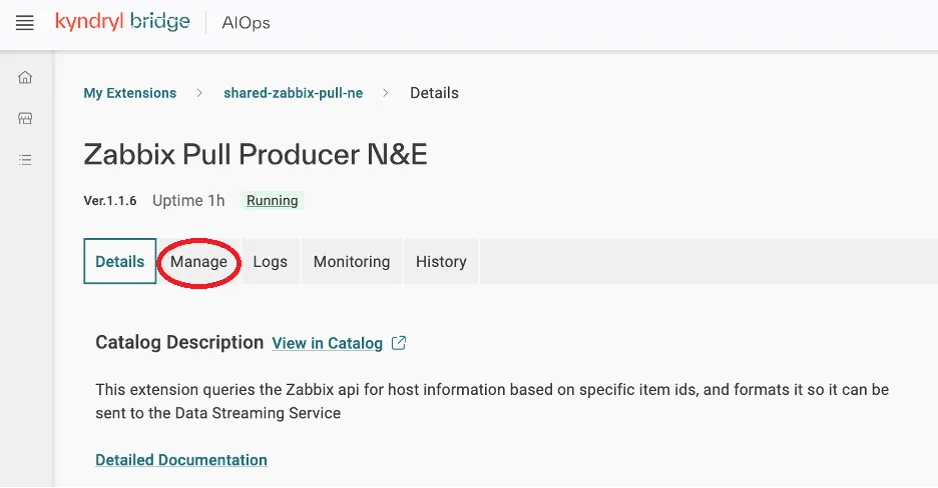Open the Detailed Documentation link
The height and width of the screenshot is (488, 938).
click(x=181, y=460)
